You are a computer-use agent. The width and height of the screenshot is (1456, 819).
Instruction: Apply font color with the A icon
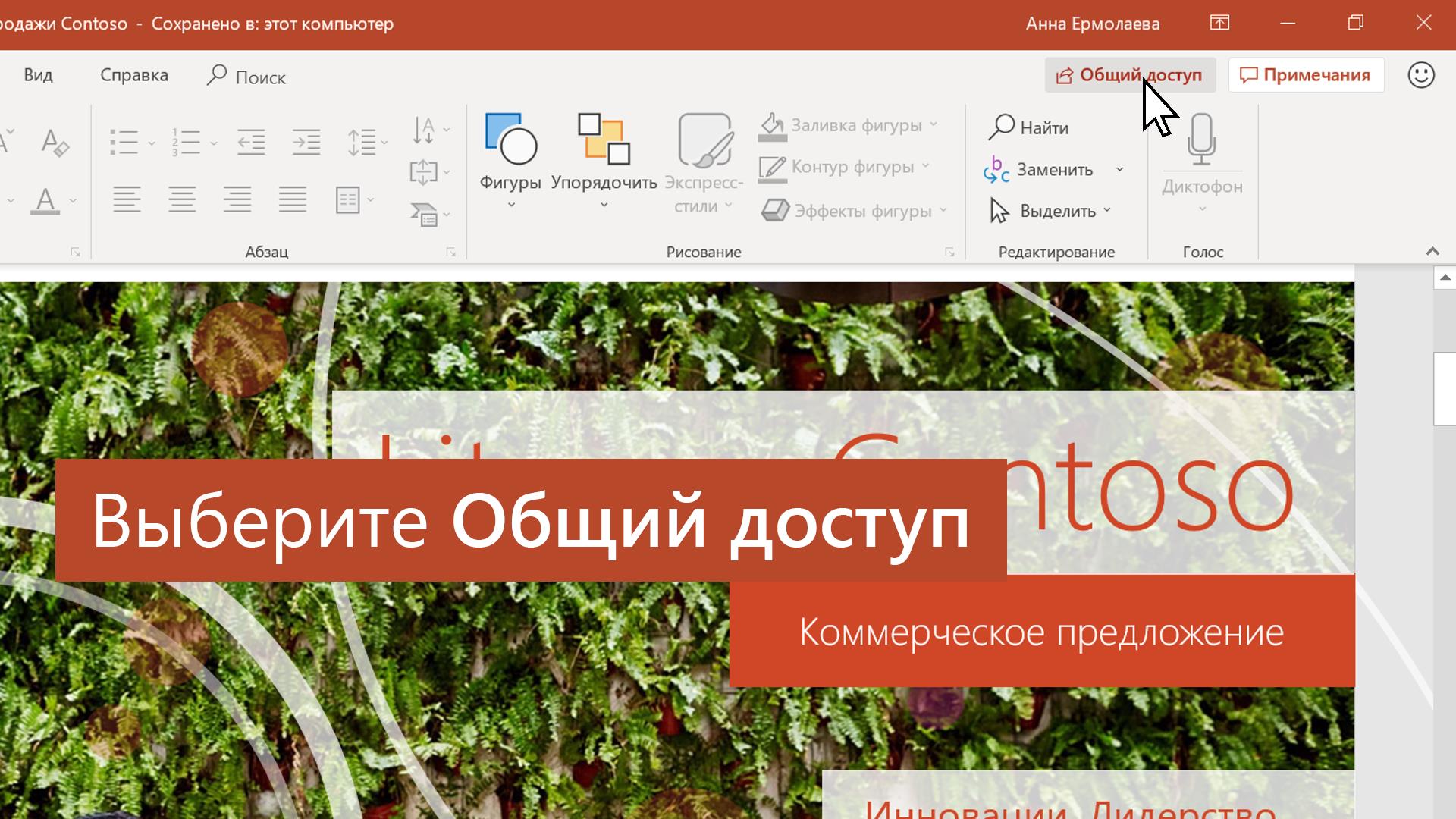click(x=45, y=201)
